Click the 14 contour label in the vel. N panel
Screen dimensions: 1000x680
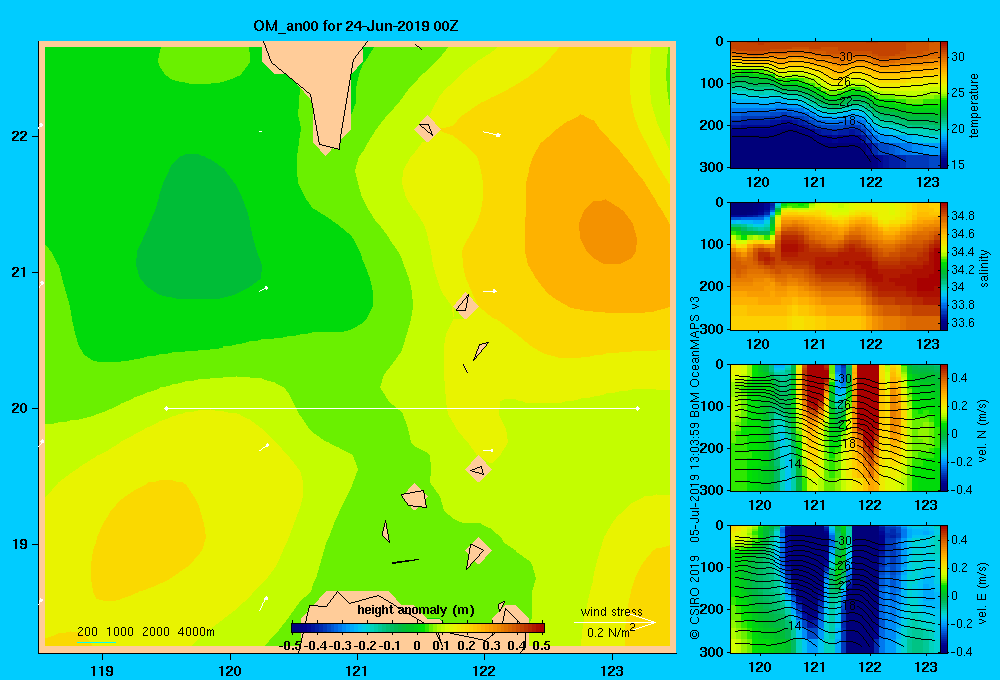795,464
